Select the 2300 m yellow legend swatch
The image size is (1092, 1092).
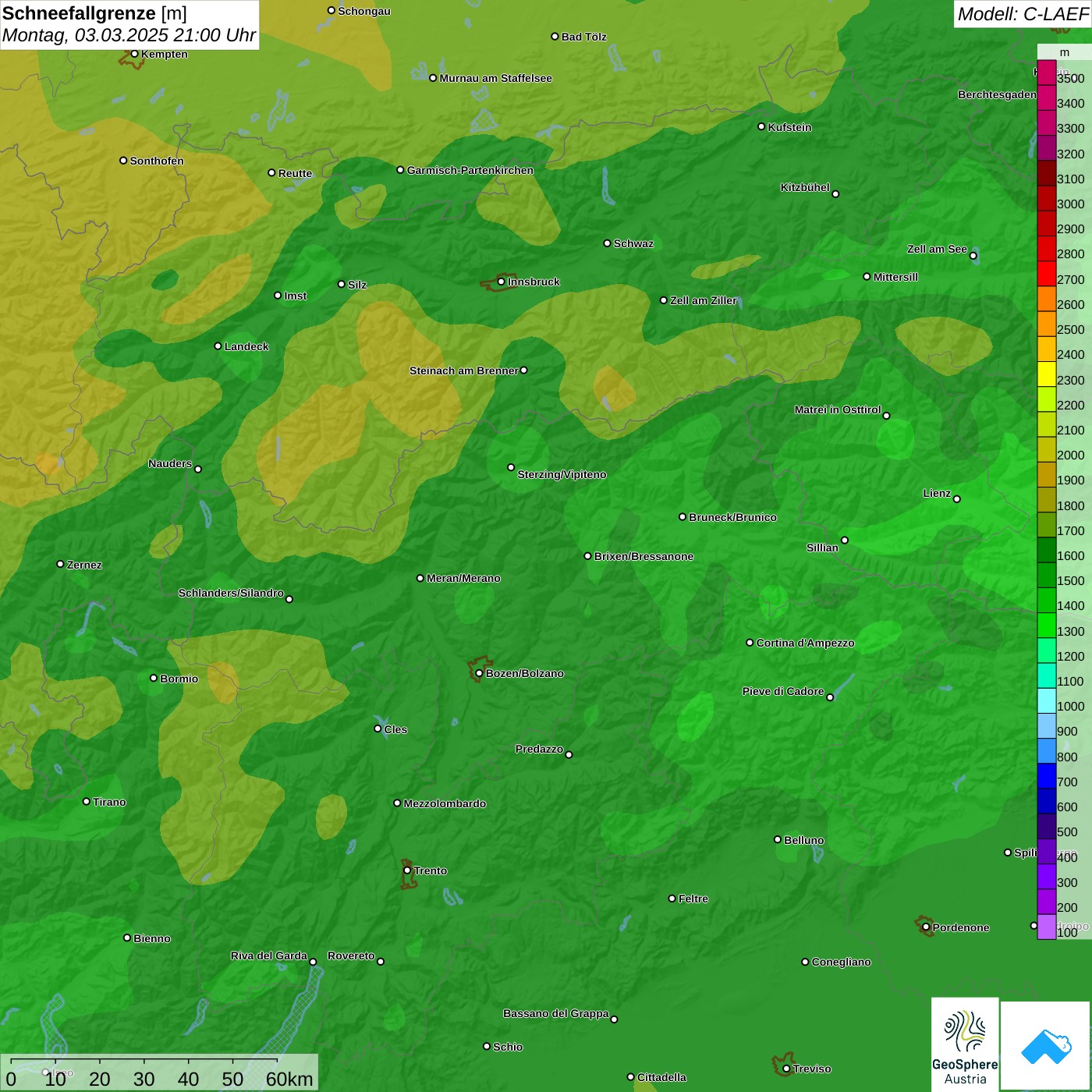(1046, 374)
